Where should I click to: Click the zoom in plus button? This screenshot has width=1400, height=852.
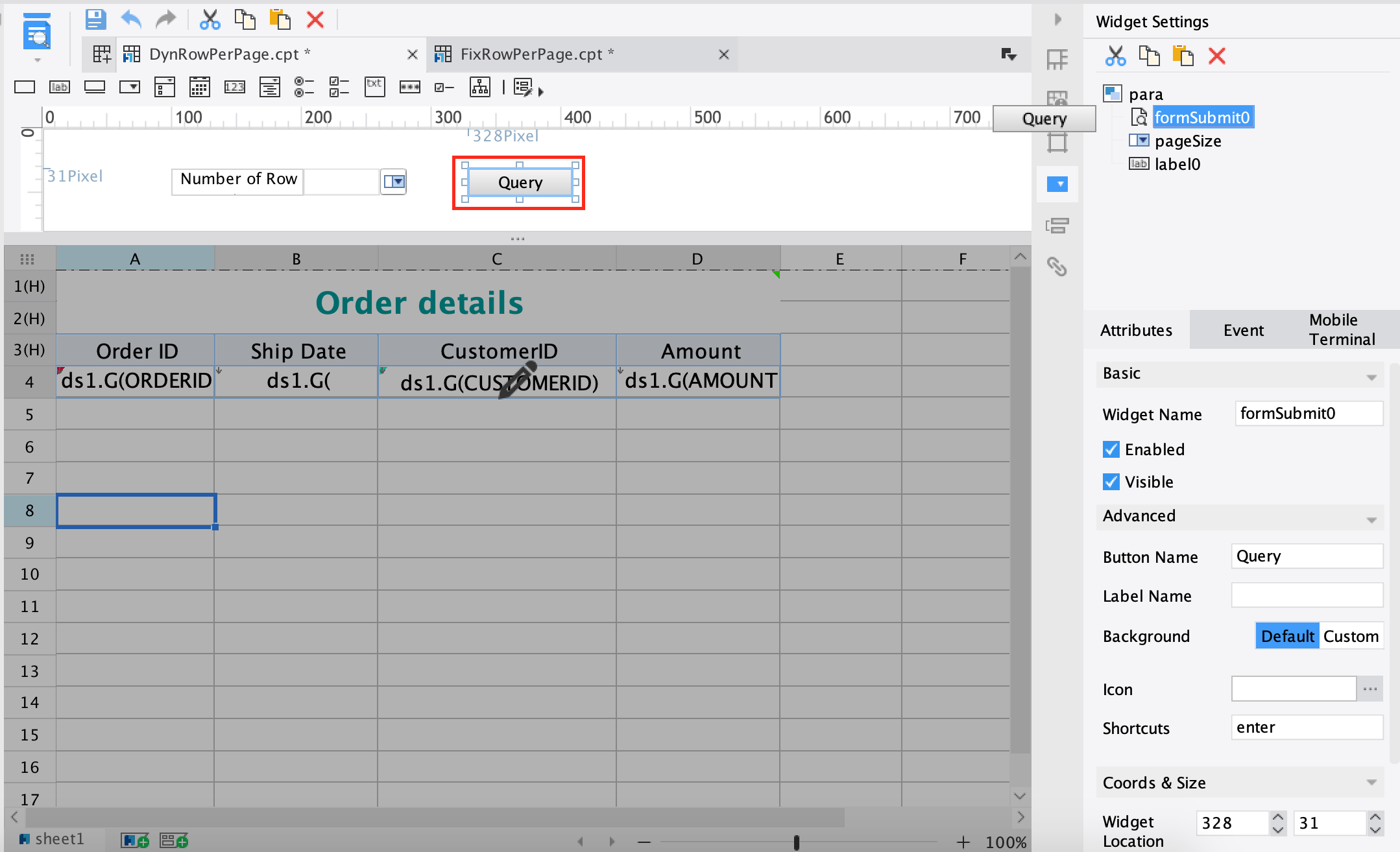tap(963, 842)
